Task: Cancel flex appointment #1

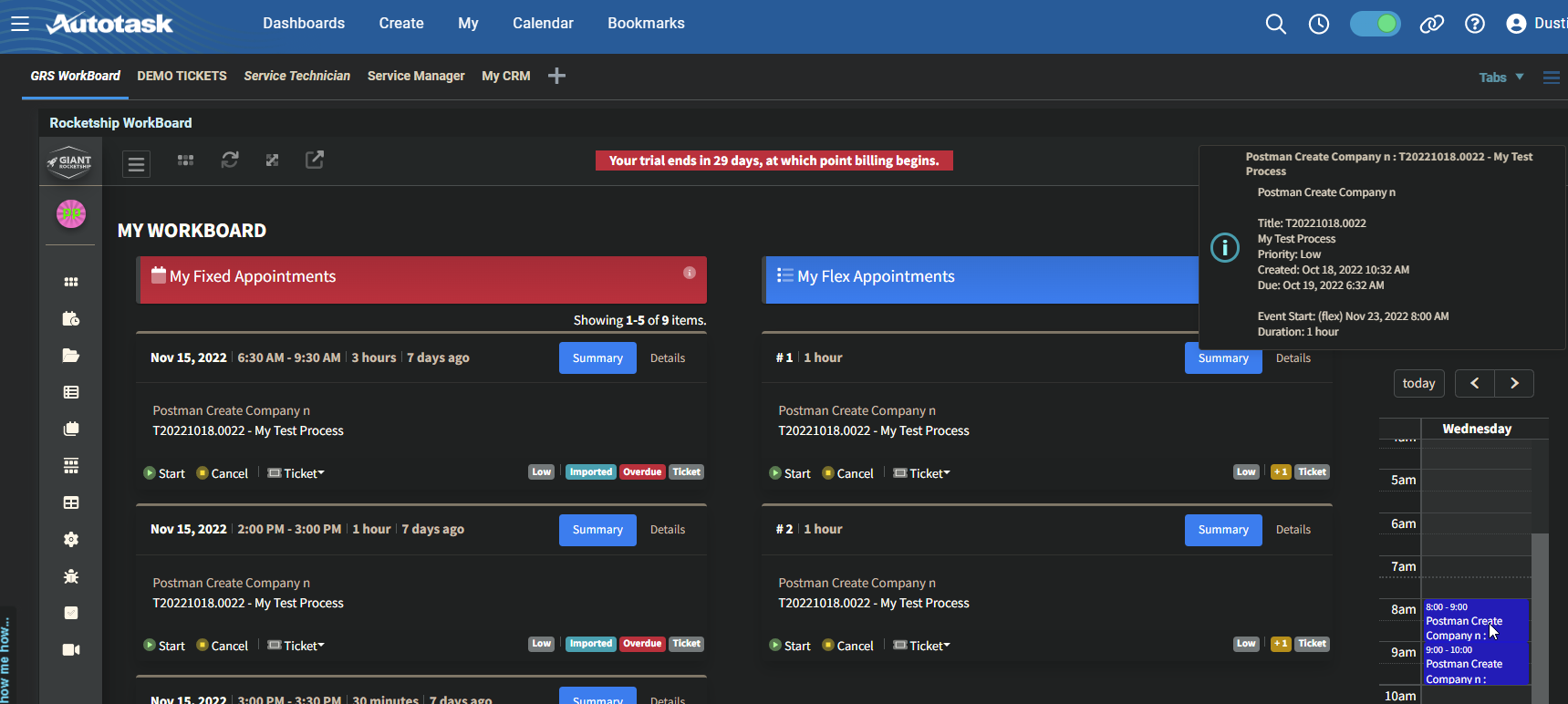Action: [848, 473]
